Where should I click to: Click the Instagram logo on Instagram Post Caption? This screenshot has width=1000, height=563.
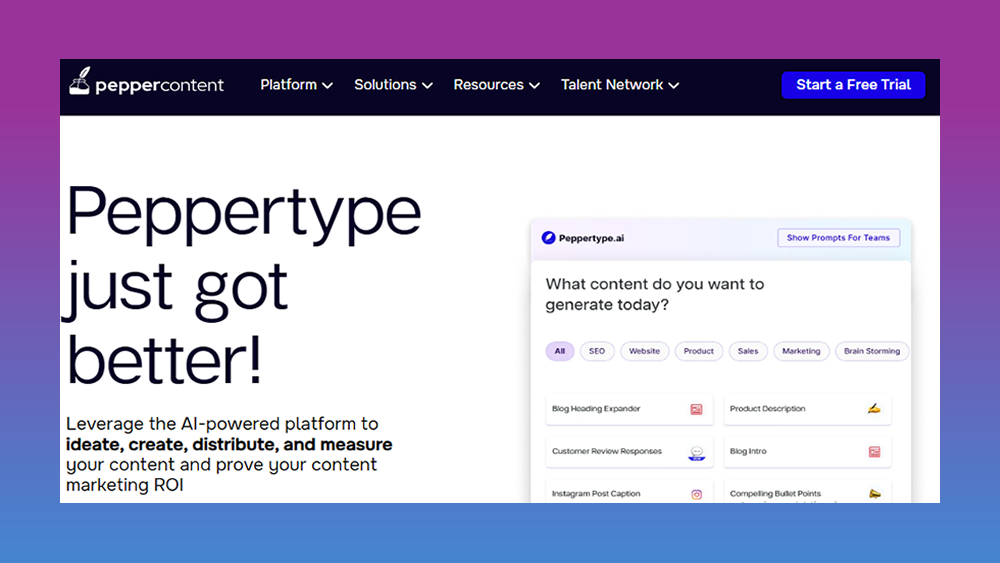pyautogui.click(x=696, y=494)
